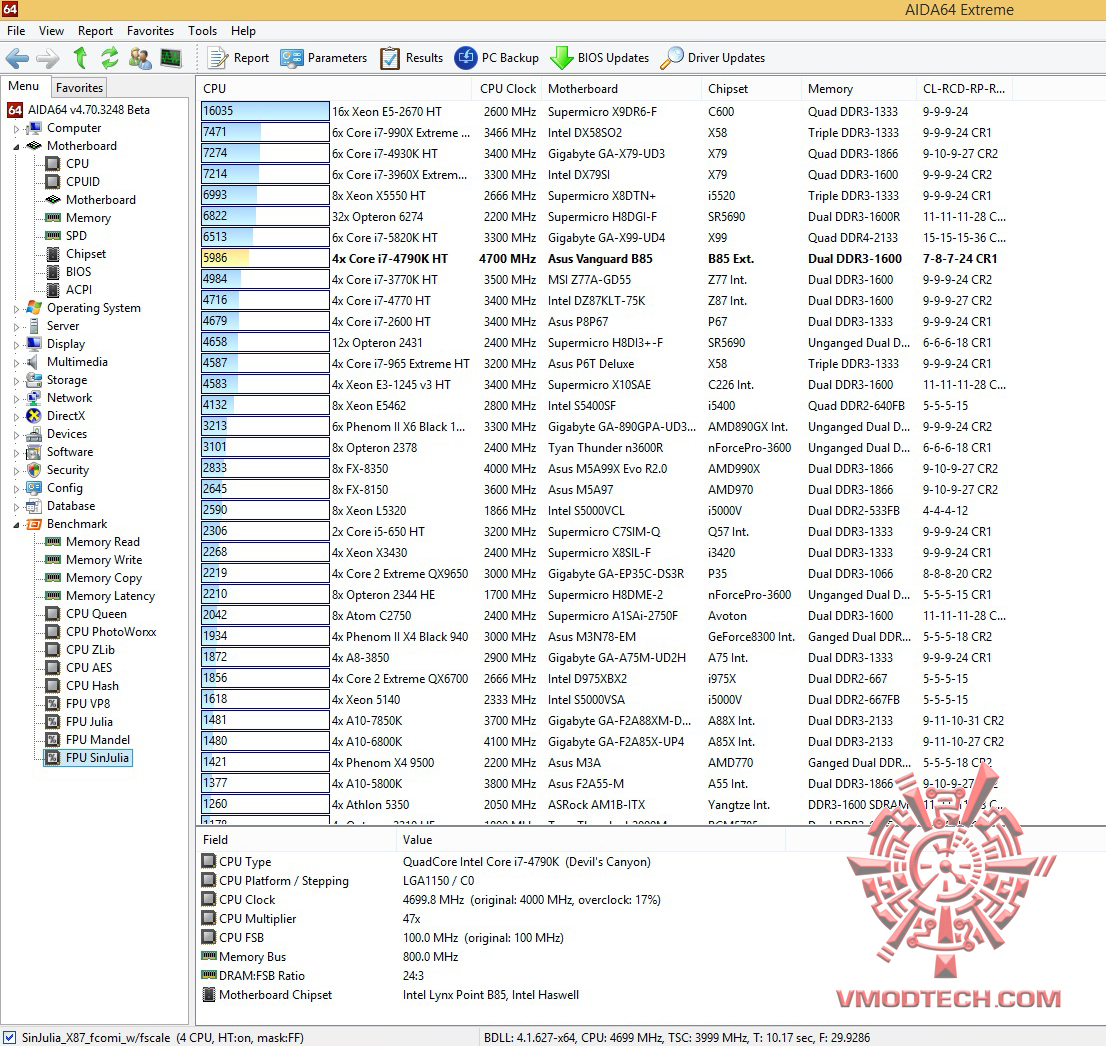
Task: Select the 16035 score bar row
Action: (x=265, y=111)
